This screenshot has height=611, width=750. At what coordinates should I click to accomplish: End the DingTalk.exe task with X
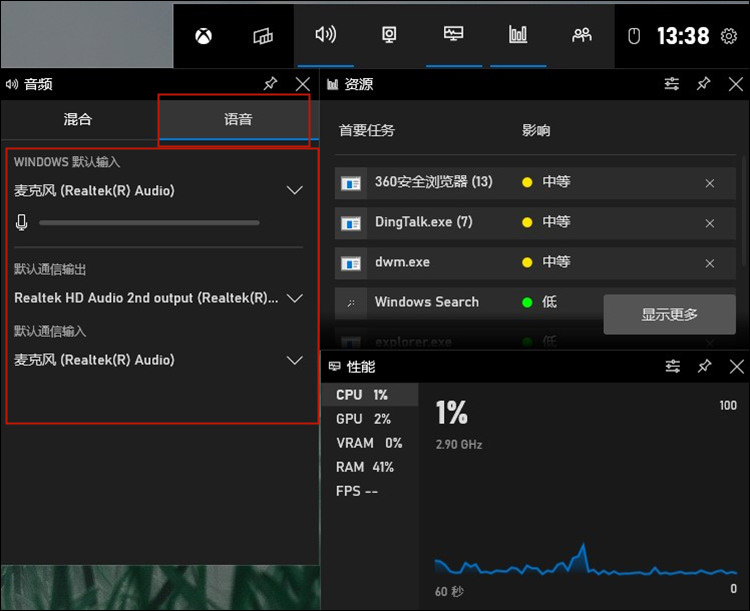710,223
